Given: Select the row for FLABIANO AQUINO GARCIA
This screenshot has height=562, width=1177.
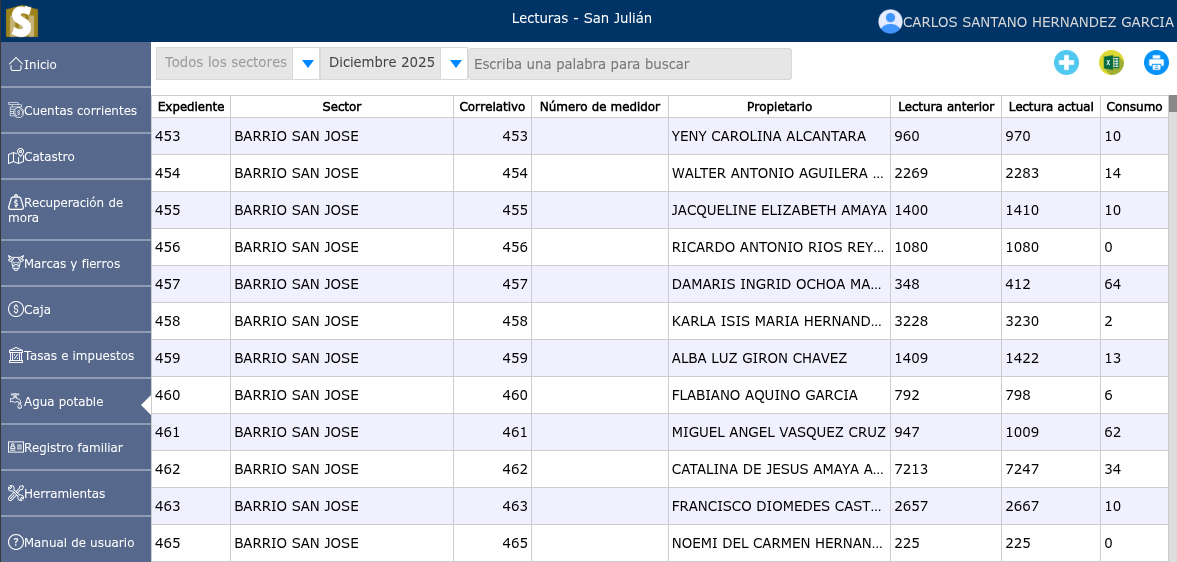Looking at the screenshot, I should coord(764,395).
